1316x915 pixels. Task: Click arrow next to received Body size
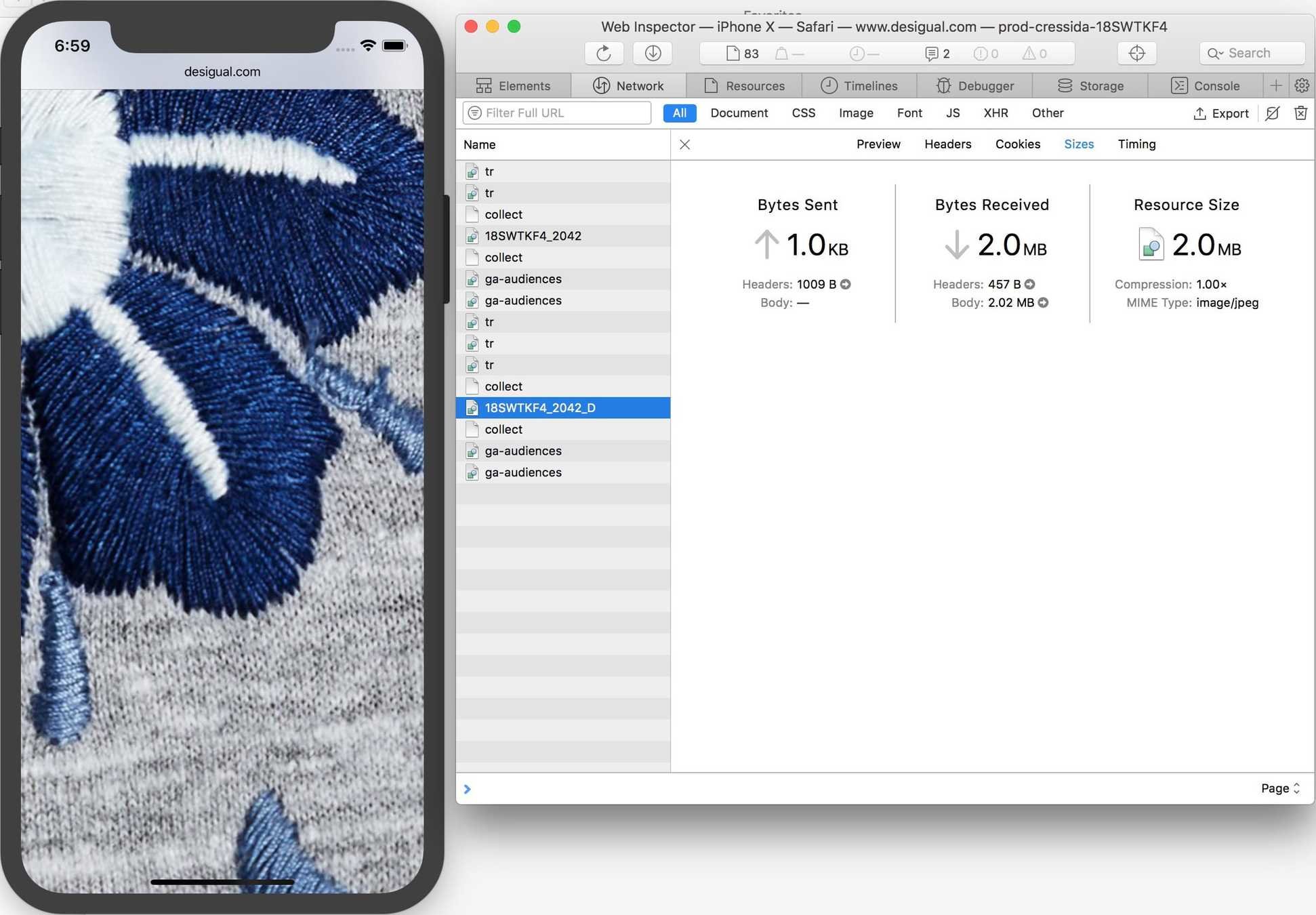pos(1043,303)
